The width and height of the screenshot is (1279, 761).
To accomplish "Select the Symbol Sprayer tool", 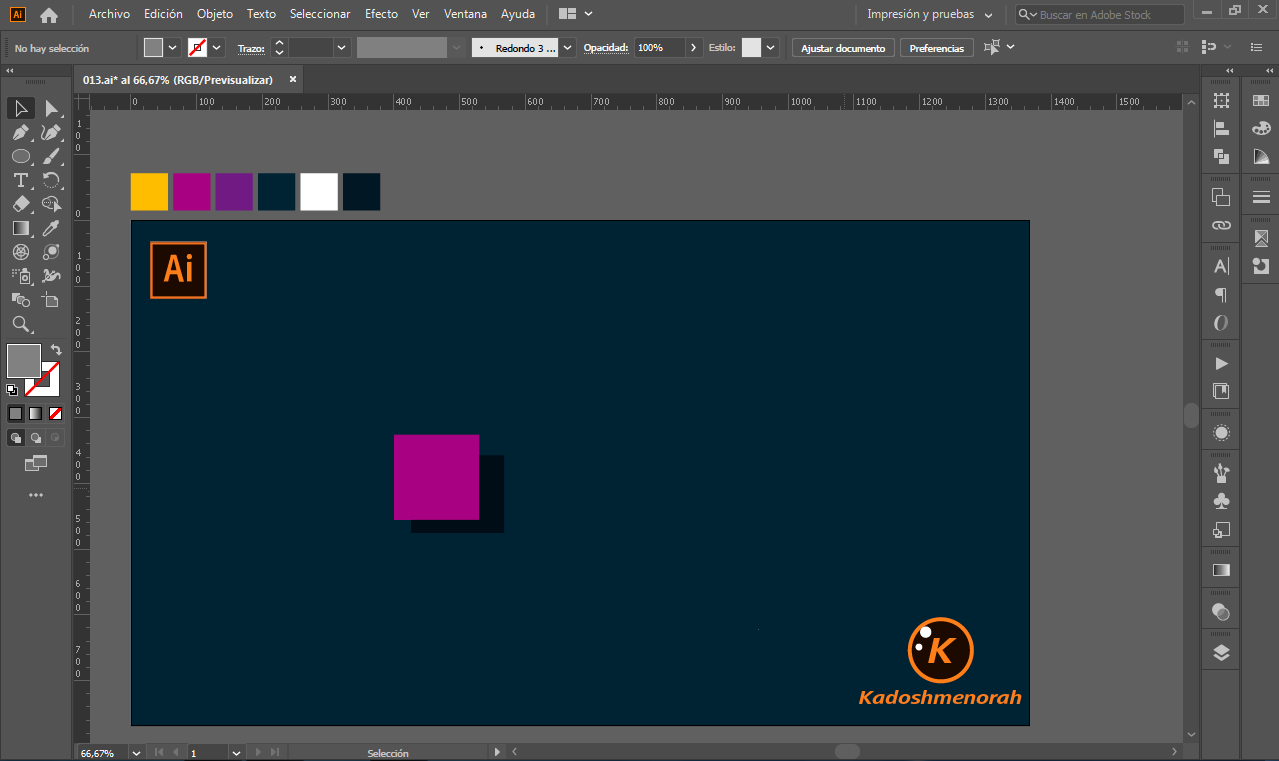I will point(21,276).
